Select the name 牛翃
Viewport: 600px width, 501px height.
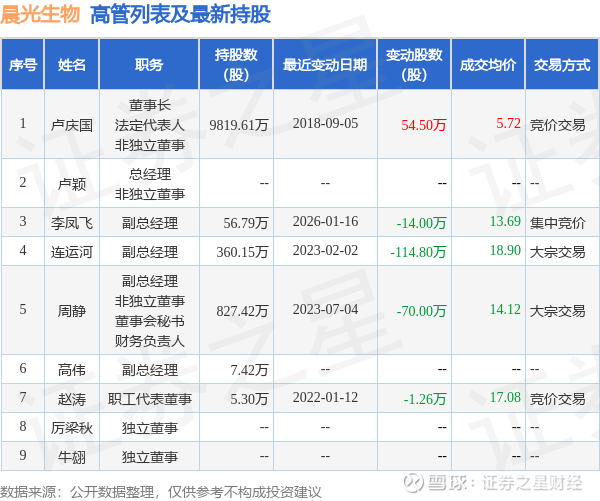[72, 457]
